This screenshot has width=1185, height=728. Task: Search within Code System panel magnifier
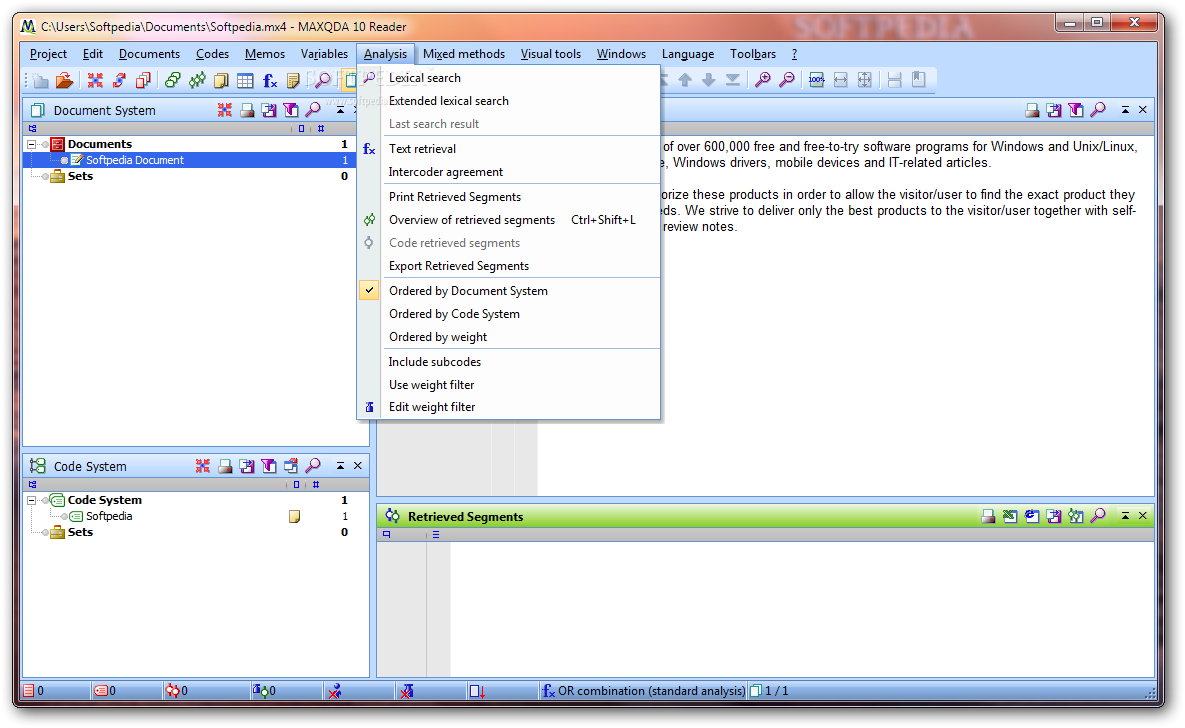[313, 466]
